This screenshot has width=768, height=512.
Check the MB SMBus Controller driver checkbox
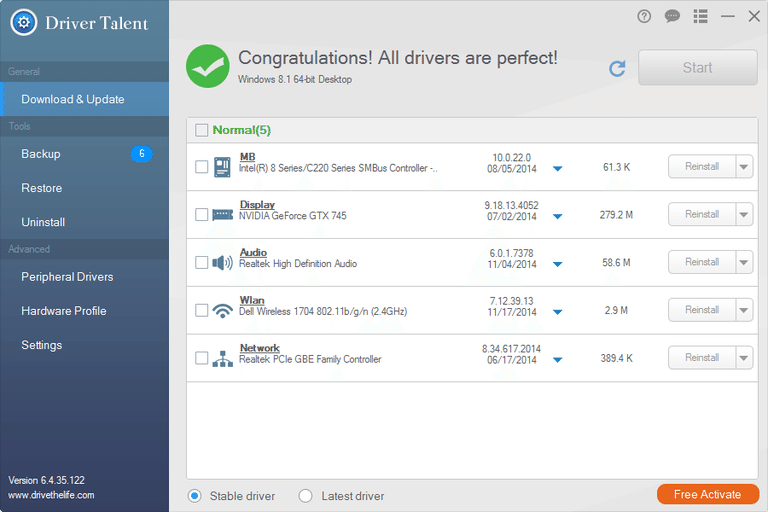[x=201, y=167]
